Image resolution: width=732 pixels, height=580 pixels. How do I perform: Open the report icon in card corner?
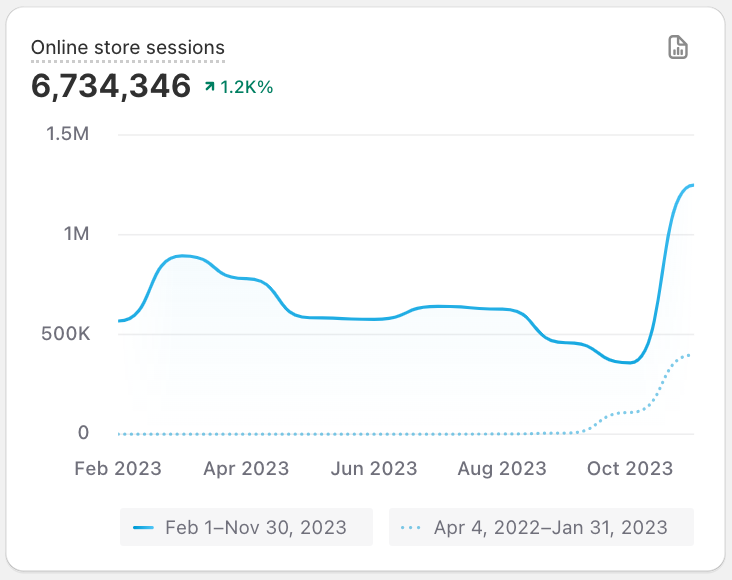click(x=679, y=47)
